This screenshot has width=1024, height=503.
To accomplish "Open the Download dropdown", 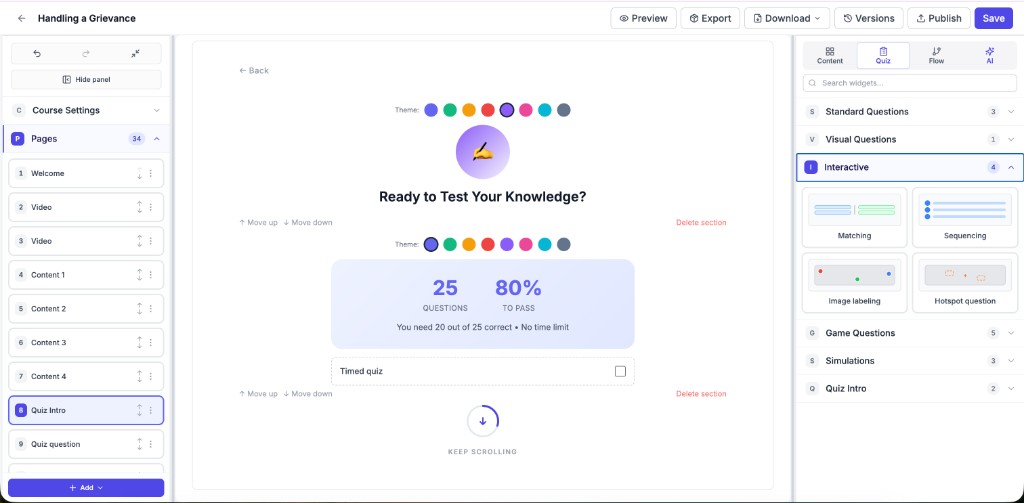I will 787,18.
